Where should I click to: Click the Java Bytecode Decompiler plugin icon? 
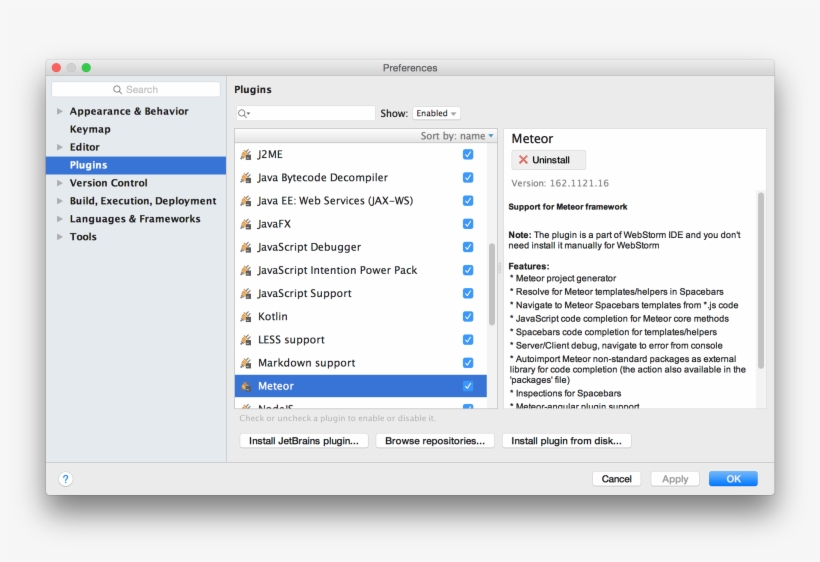(x=246, y=178)
